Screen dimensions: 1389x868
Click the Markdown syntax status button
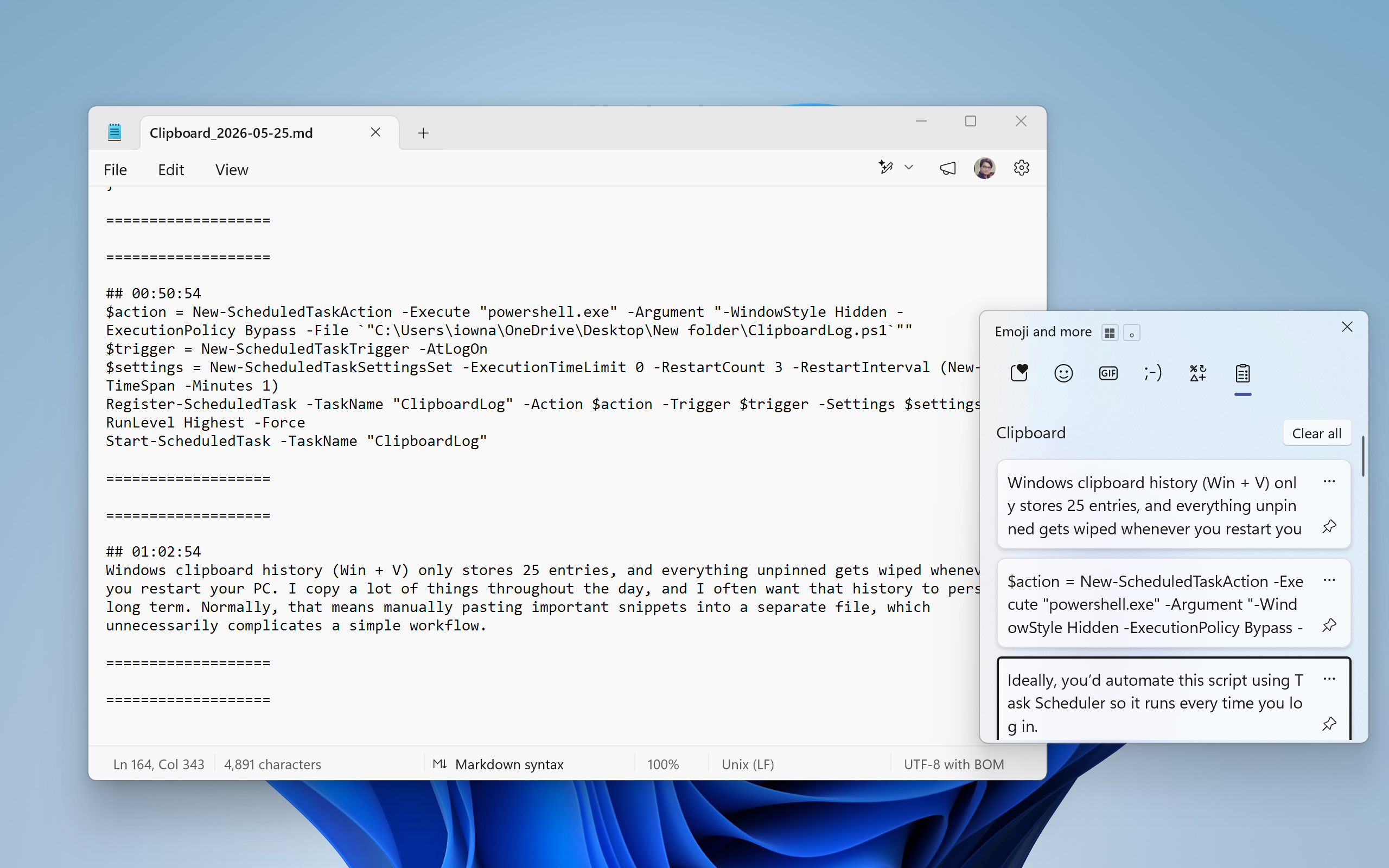pos(498,764)
